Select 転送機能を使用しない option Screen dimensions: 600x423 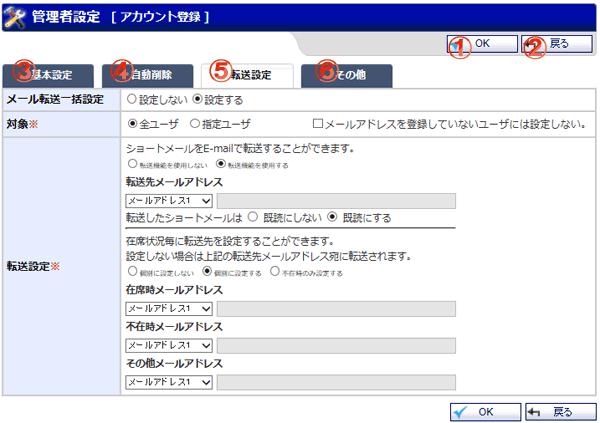(x=132, y=164)
